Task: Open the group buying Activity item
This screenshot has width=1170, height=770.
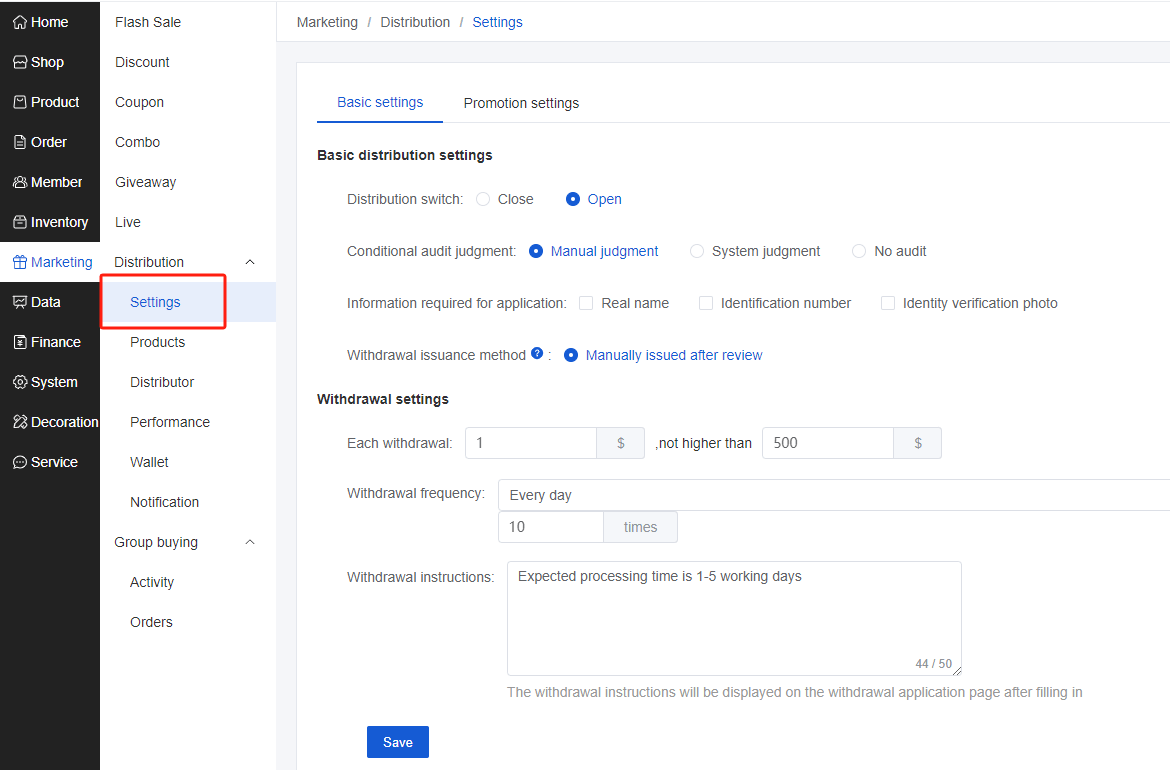Action: click(151, 583)
